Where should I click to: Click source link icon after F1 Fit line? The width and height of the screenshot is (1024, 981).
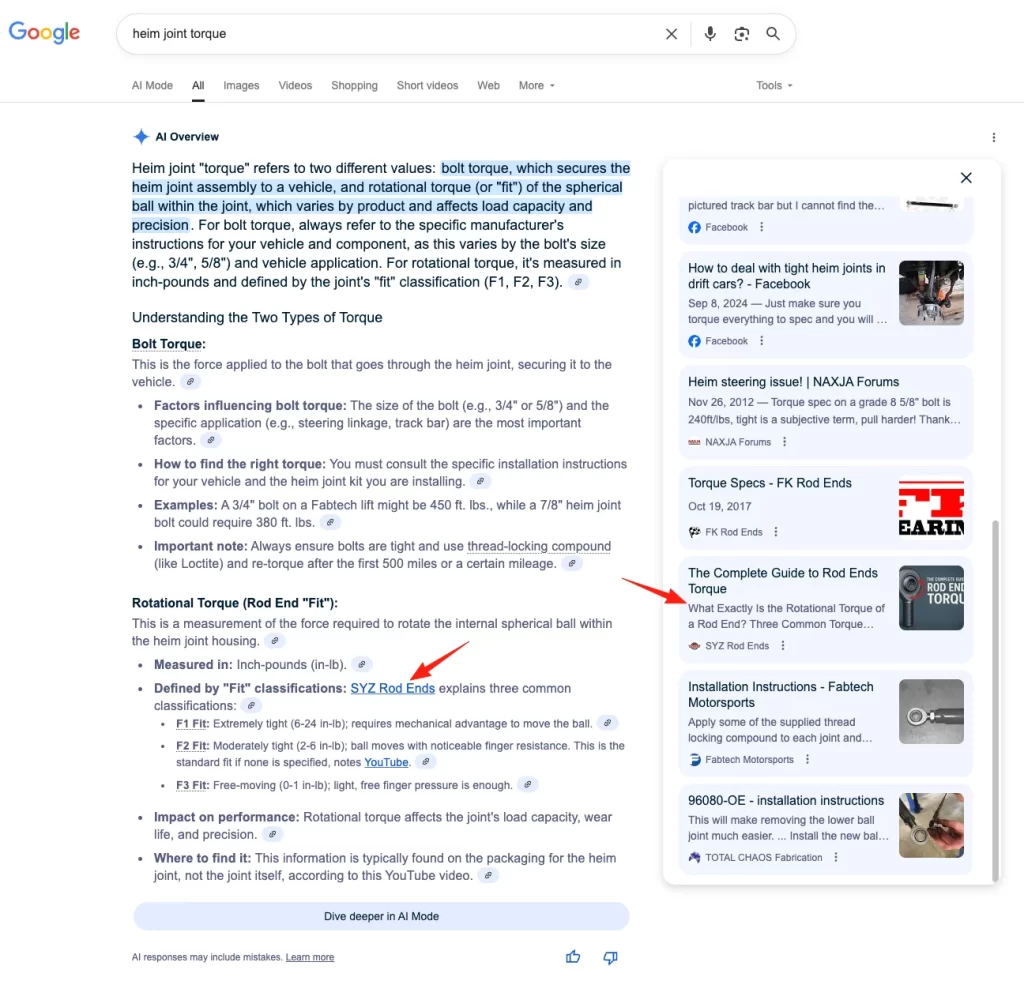(x=607, y=723)
